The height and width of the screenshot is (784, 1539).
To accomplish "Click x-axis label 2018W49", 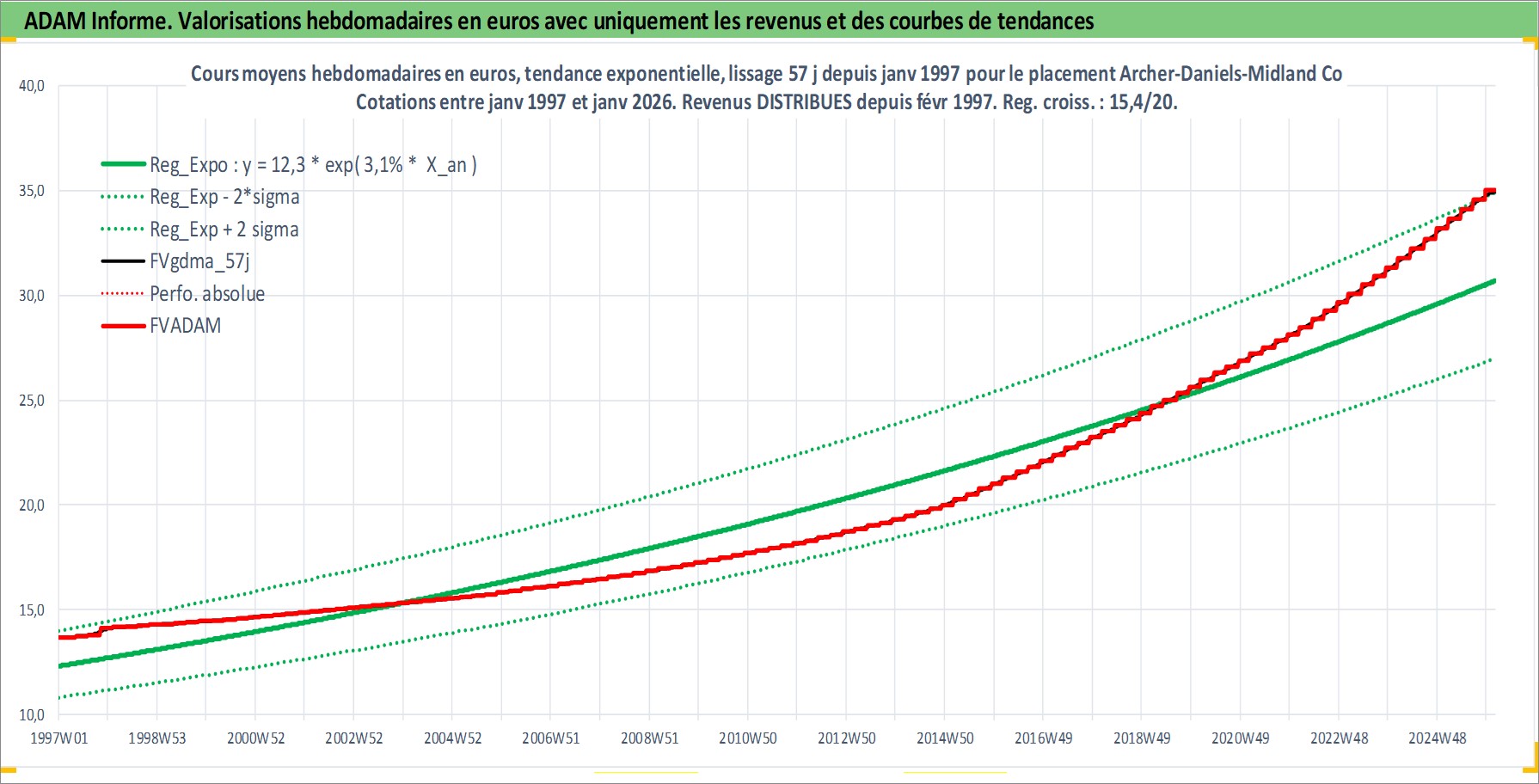I will [1142, 738].
